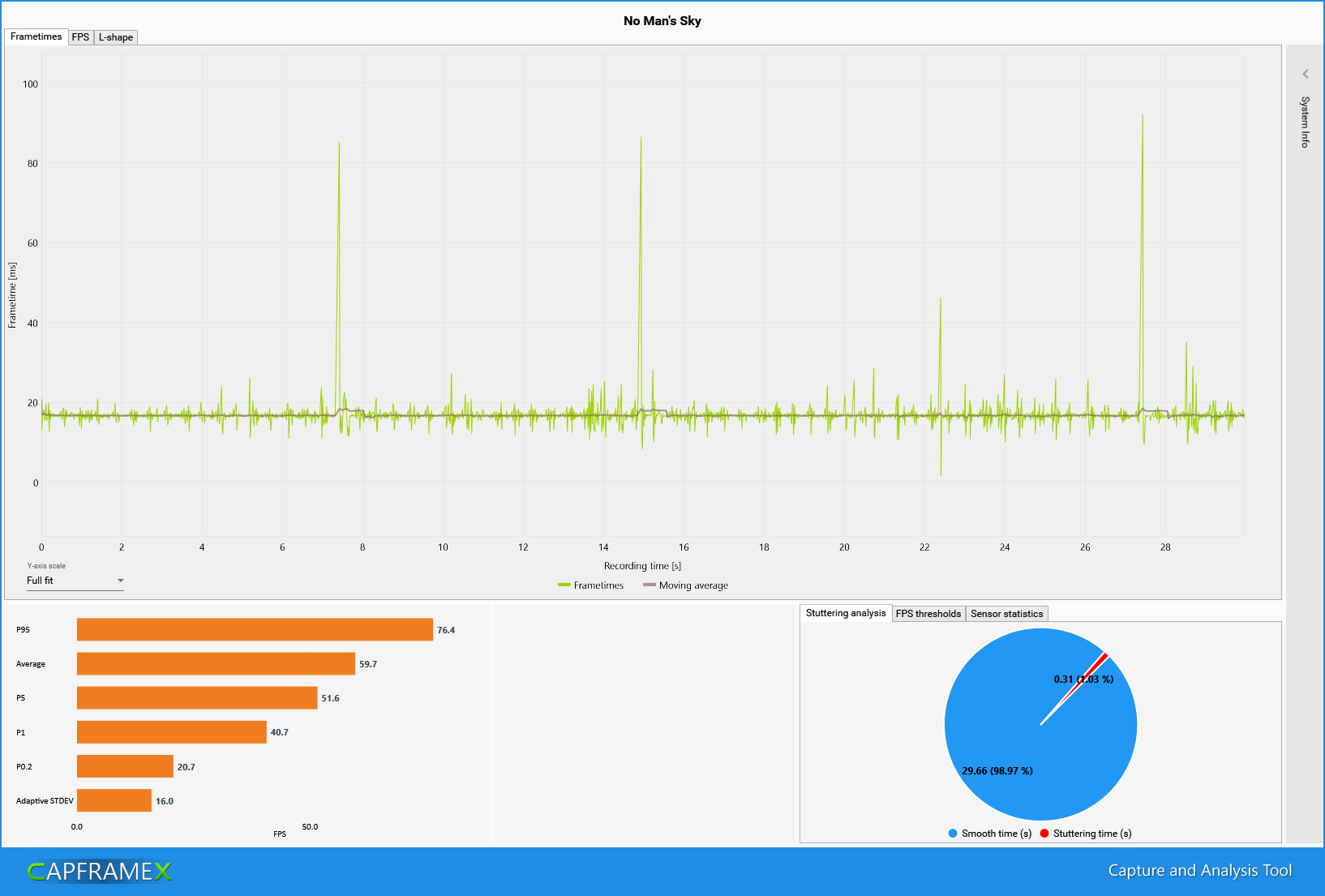The image size is (1325, 896).
Task: Open the FPS thresholds tab
Action: pyautogui.click(x=928, y=614)
